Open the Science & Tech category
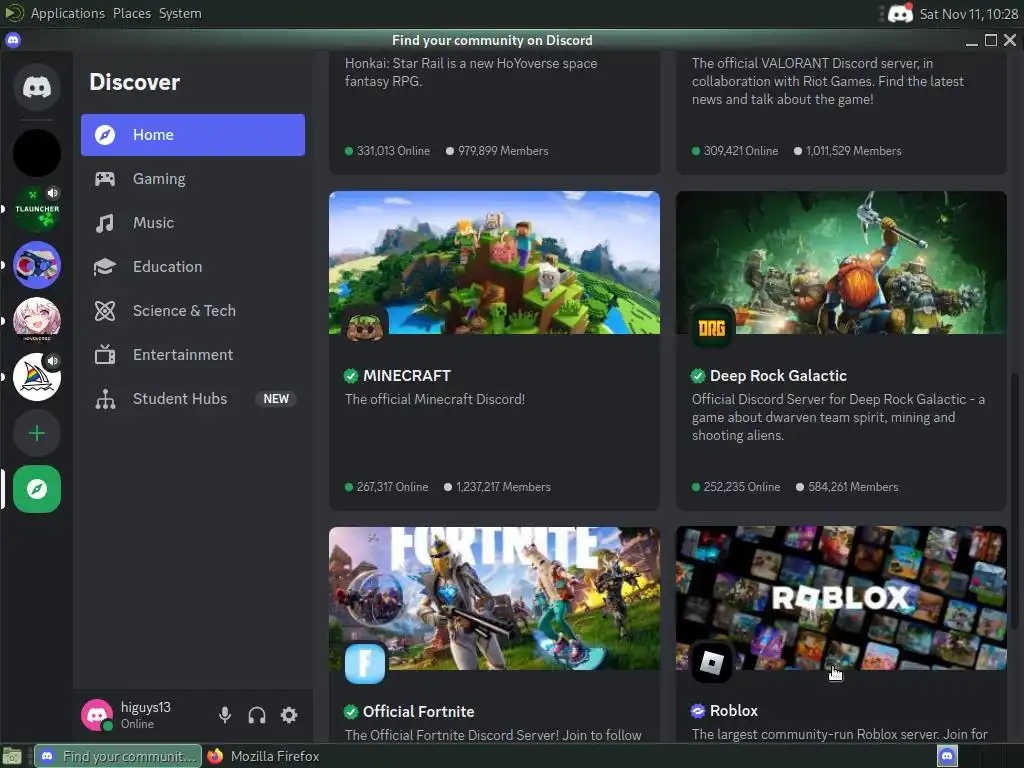The image size is (1024, 768). pos(193,311)
